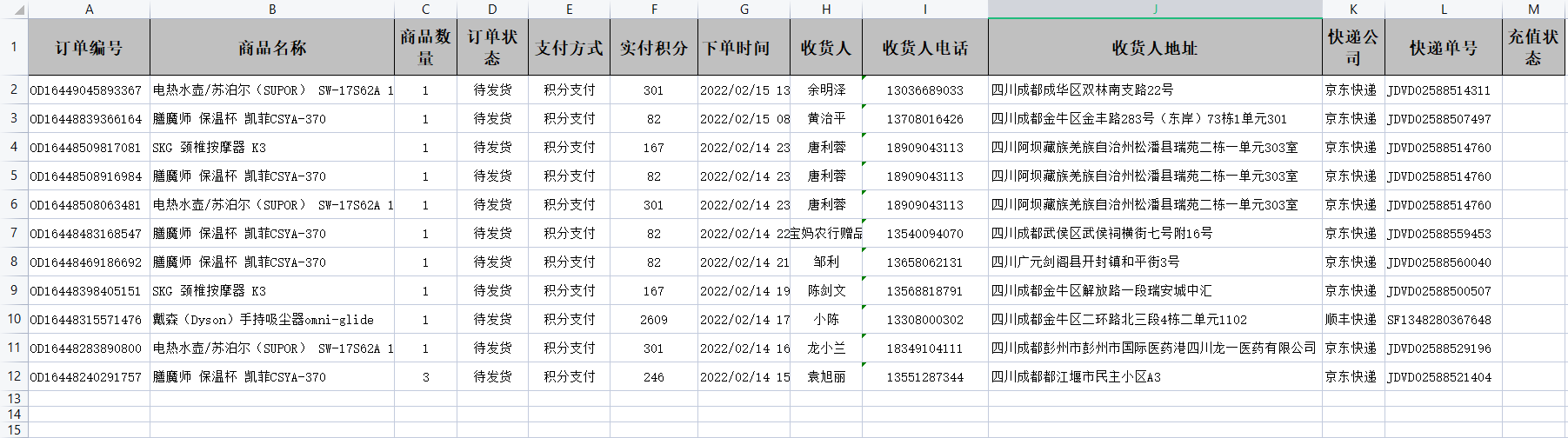The height and width of the screenshot is (438, 1568).
Task: Select address 四川广元剑阁县开封镇和平街3号
Action: tap(1155, 262)
